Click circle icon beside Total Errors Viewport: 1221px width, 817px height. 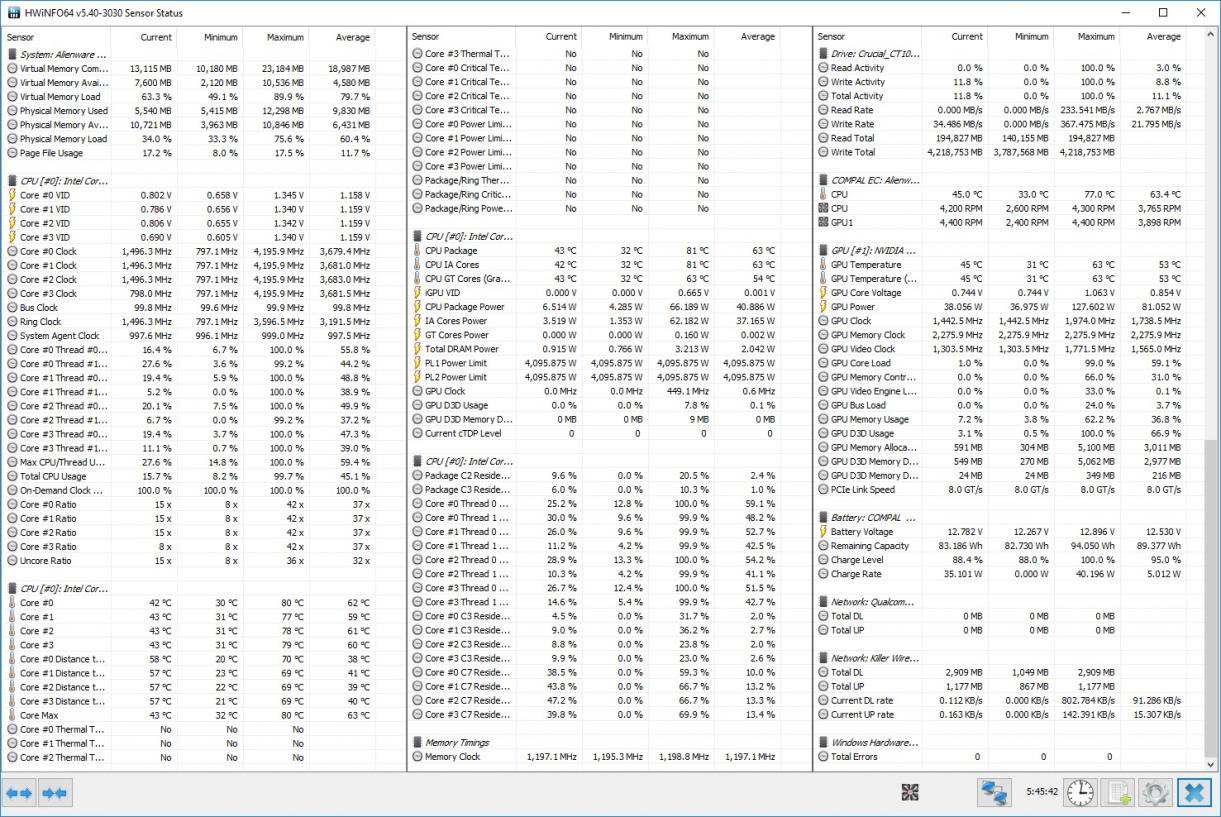coord(823,757)
